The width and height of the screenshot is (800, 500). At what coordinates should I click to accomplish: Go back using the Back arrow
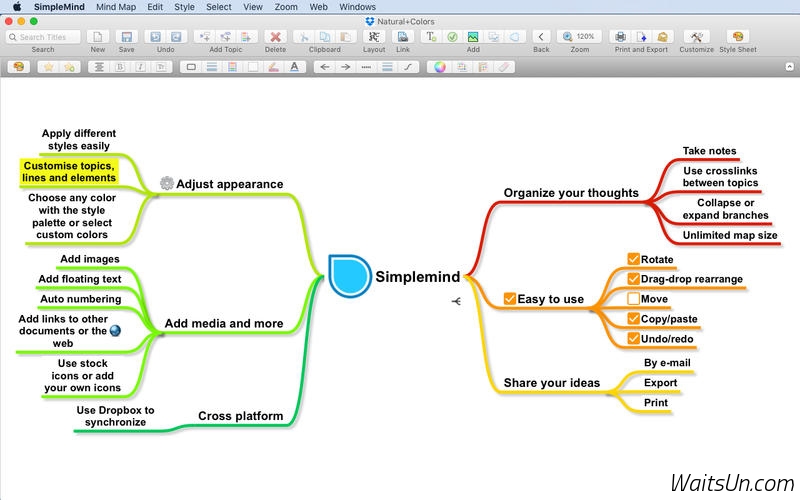541,37
